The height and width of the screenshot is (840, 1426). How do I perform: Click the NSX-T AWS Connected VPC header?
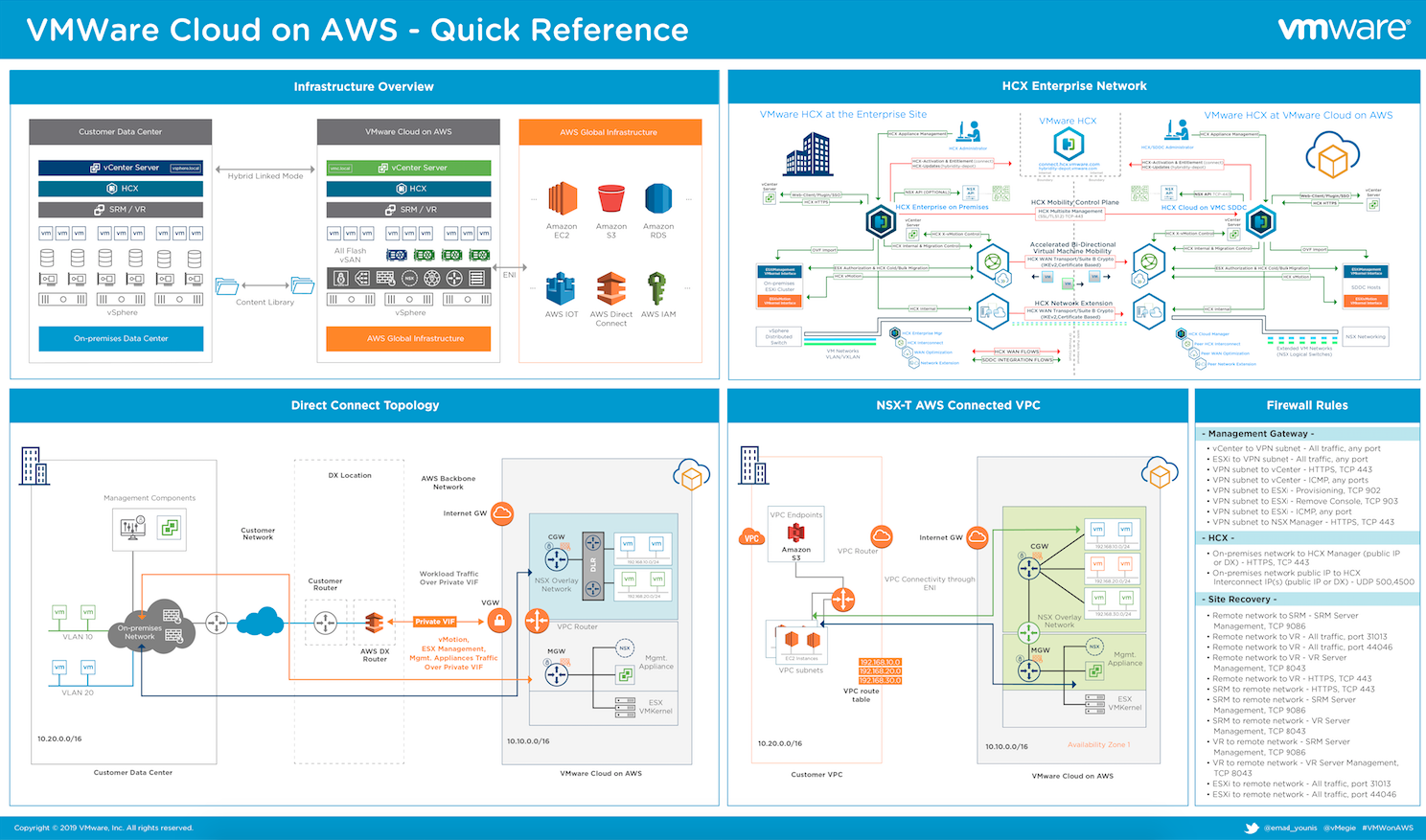pyautogui.click(x=958, y=405)
